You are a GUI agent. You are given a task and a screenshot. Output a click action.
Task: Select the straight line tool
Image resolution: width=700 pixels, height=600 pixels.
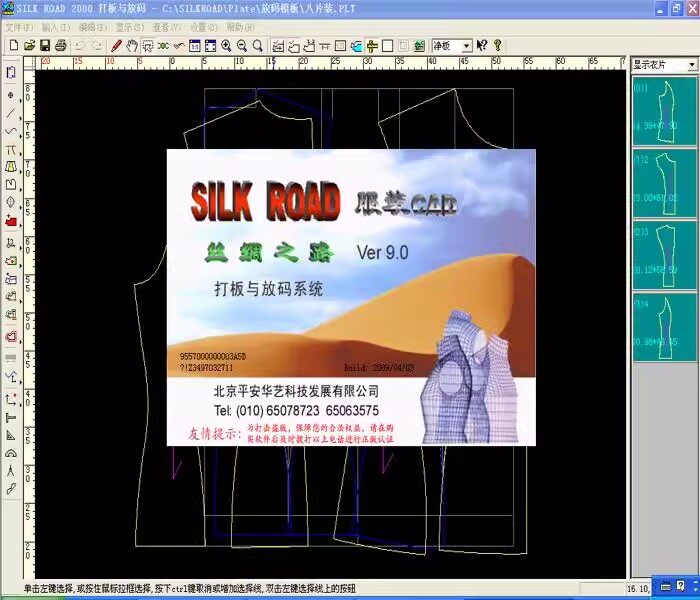click(11, 113)
